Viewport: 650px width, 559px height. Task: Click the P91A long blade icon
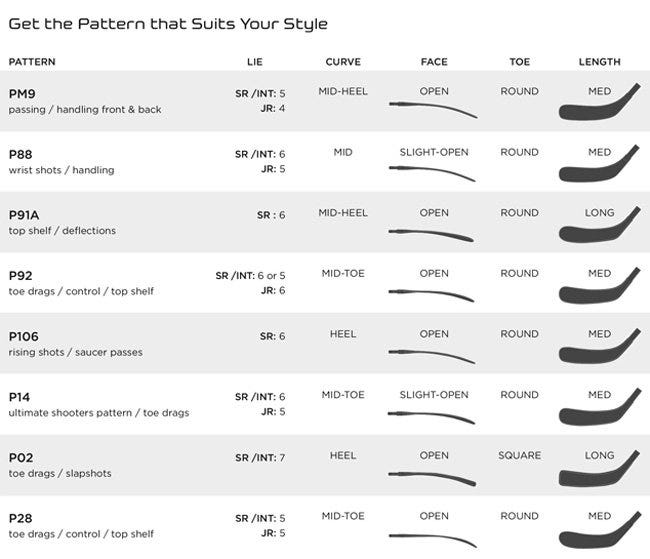(598, 227)
